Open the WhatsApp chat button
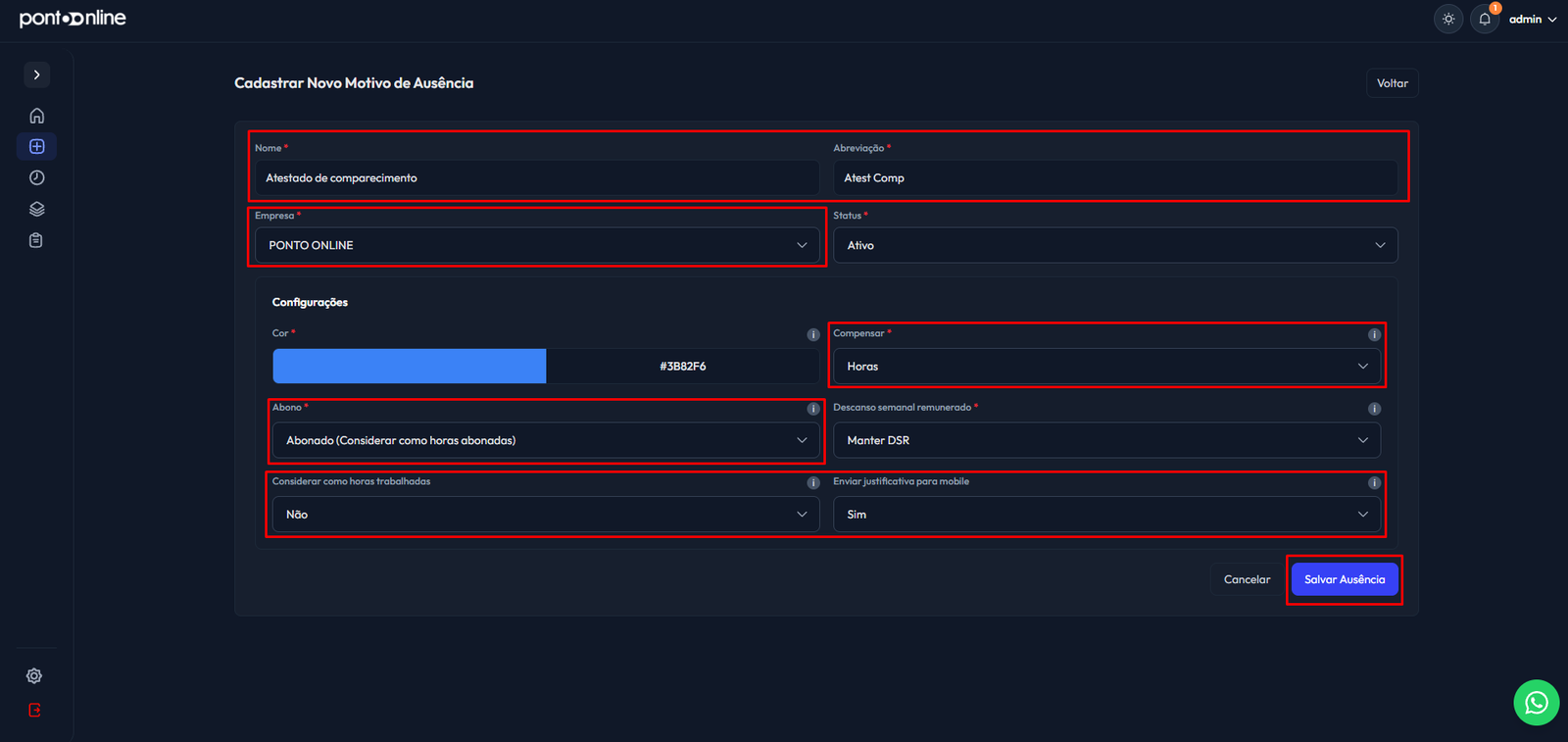Viewport: 1568px width, 742px height. click(1536, 703)
